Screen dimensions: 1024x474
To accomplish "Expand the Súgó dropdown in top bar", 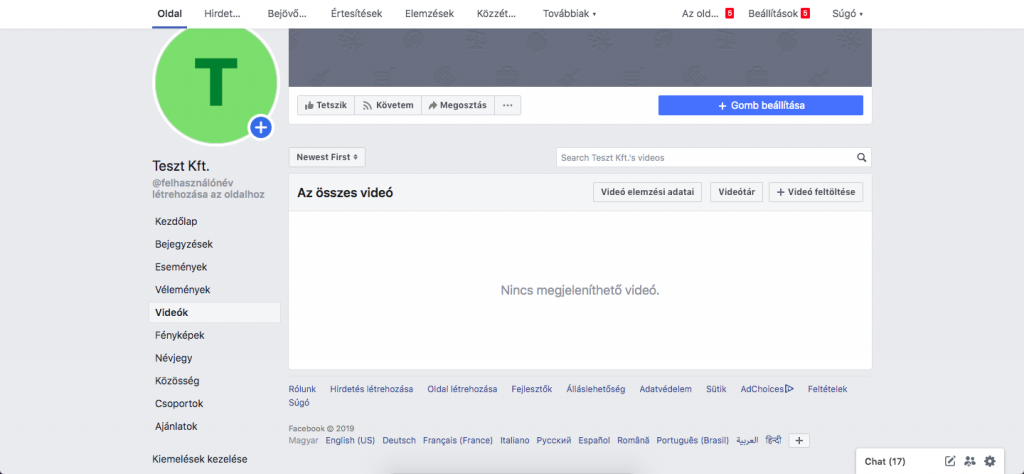I will tap(847, 14).
